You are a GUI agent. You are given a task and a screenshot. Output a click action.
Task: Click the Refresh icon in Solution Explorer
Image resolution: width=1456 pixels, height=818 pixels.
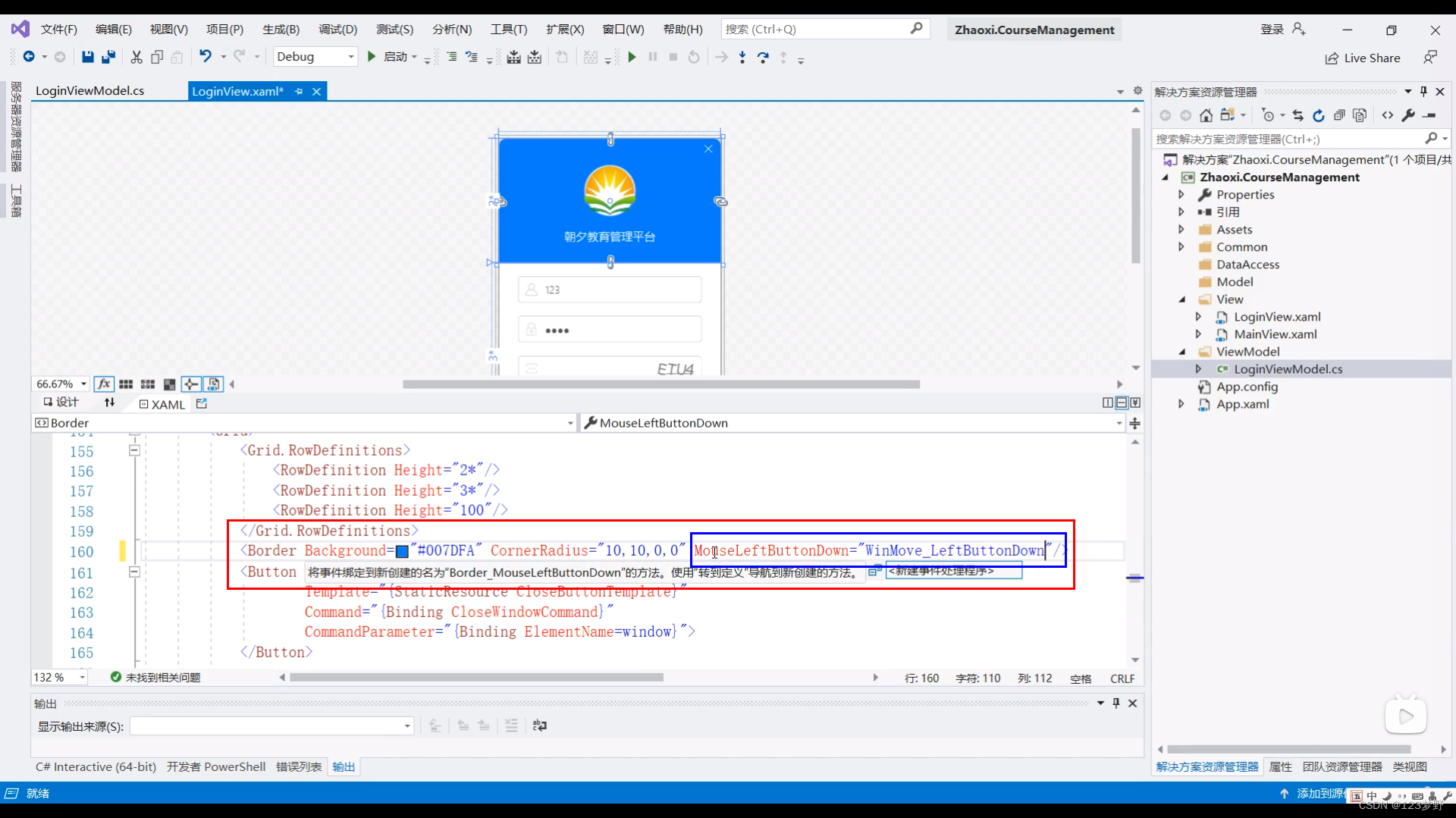pyautogui.click(x=1319, y=115)
